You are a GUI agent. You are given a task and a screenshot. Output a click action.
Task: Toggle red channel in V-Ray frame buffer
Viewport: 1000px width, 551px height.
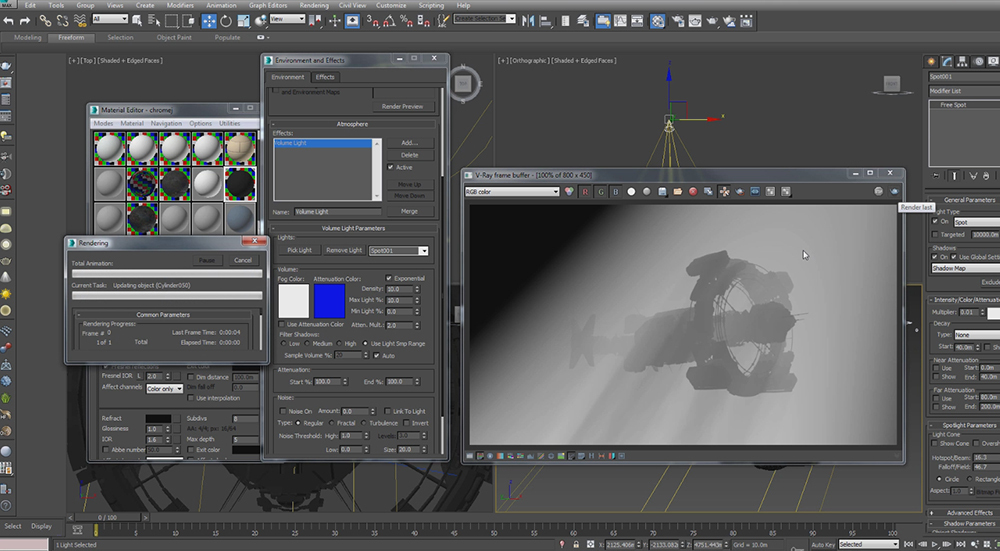584,191
